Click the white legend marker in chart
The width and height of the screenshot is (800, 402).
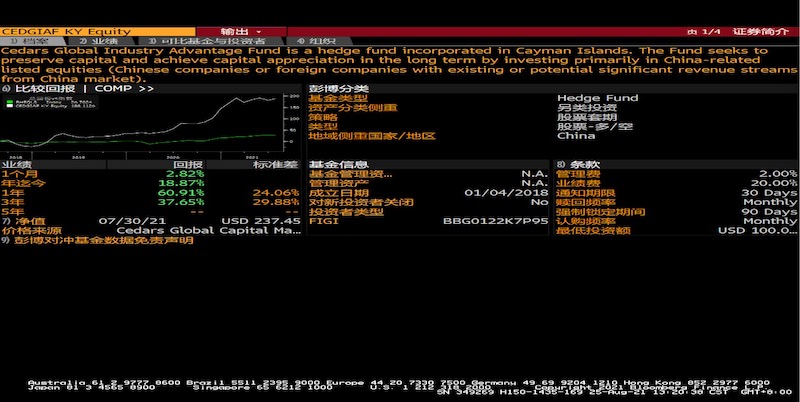click(x=7, y=101)
